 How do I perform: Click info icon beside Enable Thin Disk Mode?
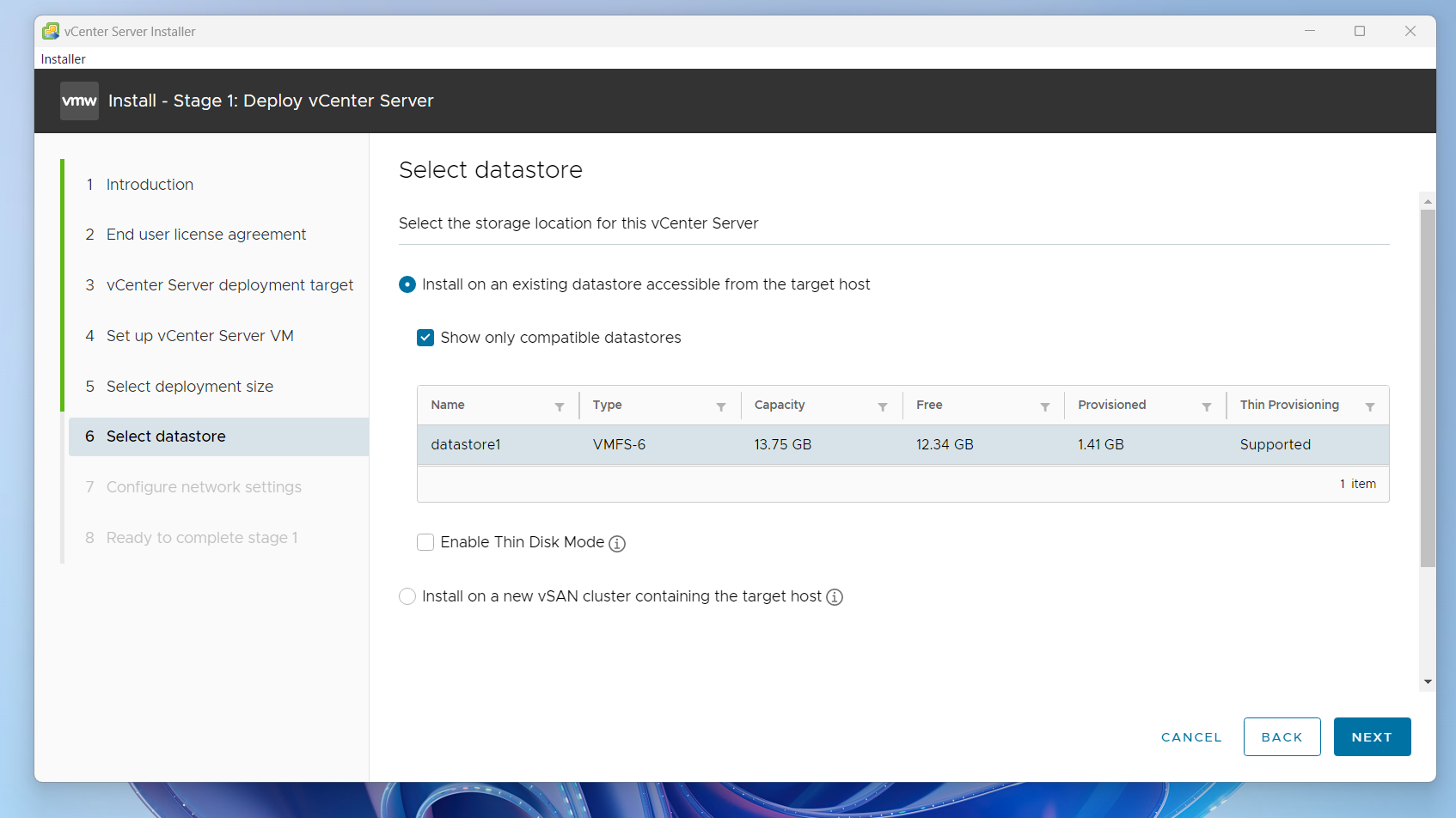tap(617, 544)
